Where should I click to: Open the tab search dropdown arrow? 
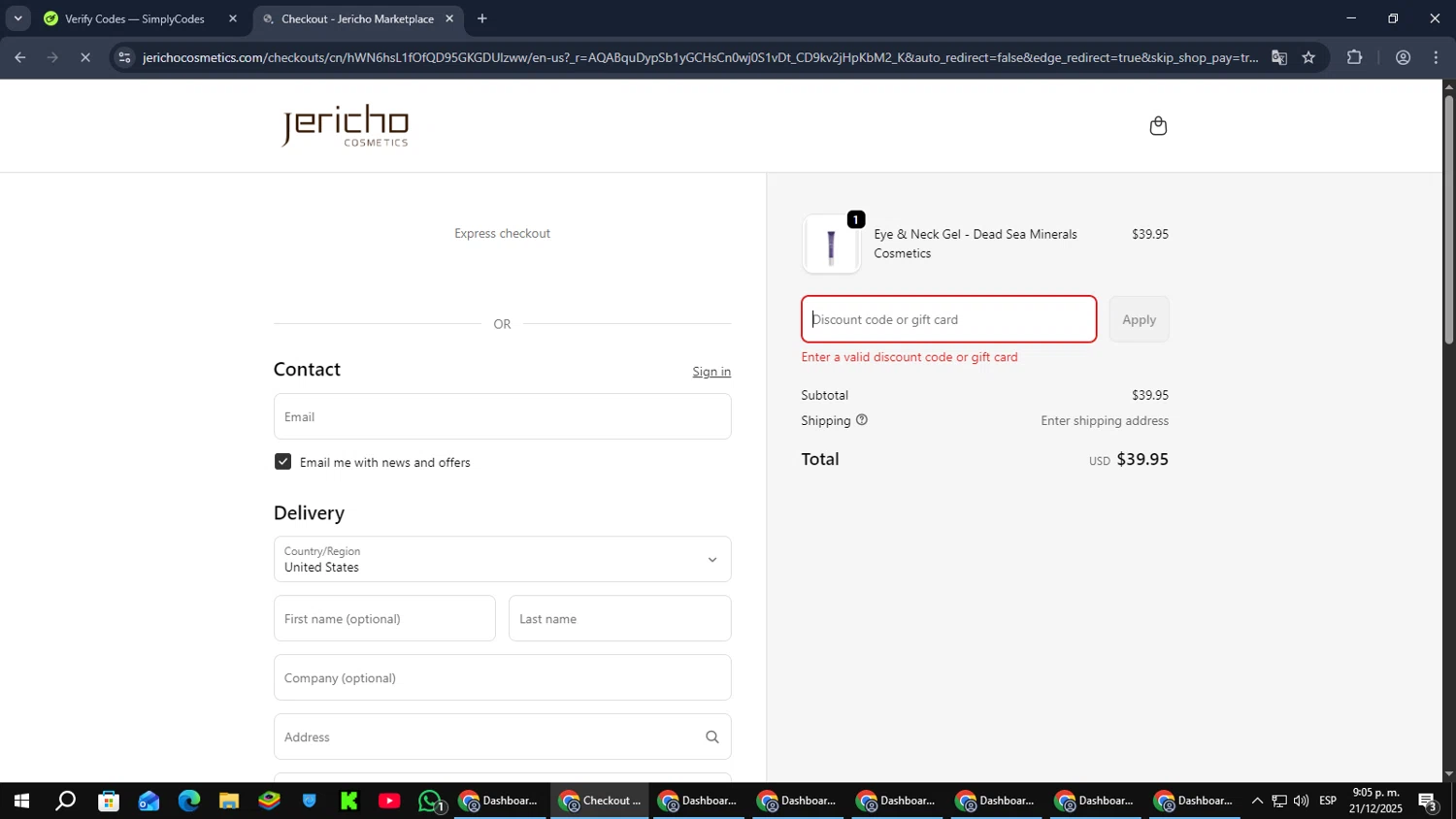[x=17, y=18]
